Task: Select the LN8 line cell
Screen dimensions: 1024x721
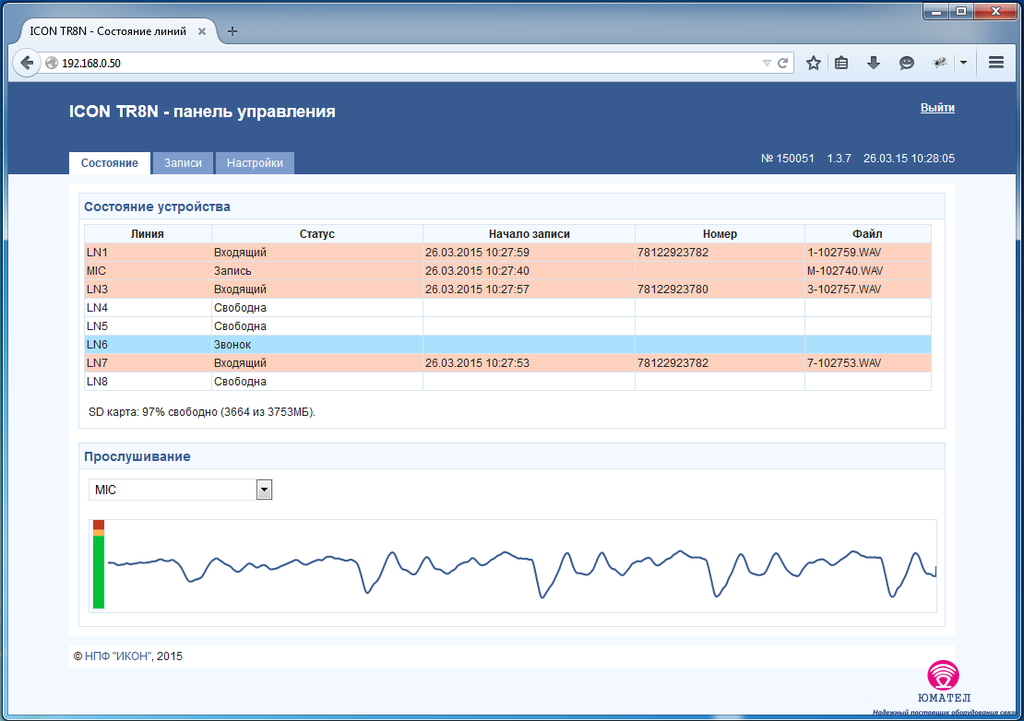Action: 148,381
